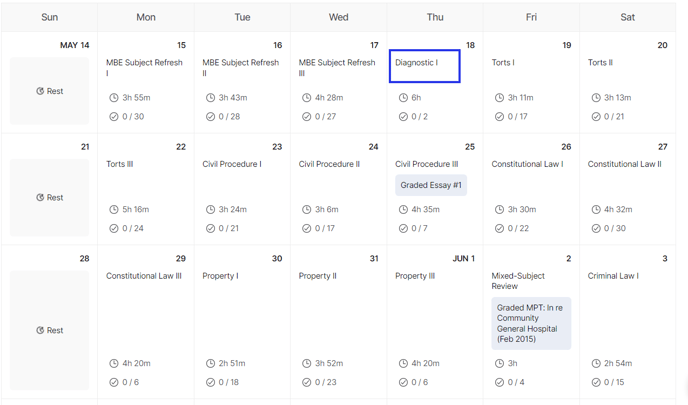
Task: Select Constitutional Law III on May 29
Action: point(143,276)
